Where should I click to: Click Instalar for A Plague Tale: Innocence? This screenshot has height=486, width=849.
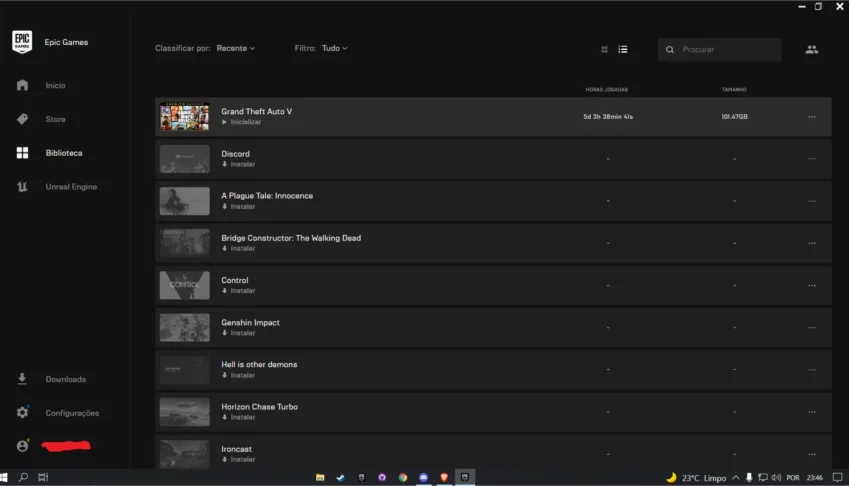[239, 206]
